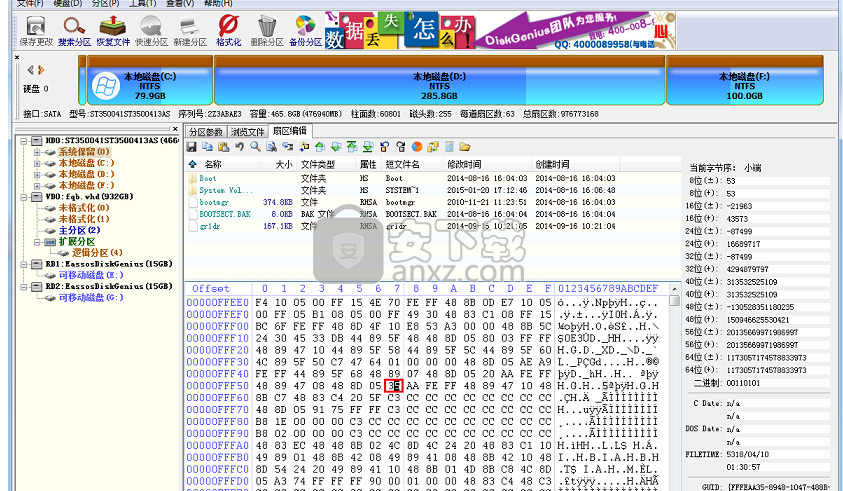Collapse the RD2:EassosDiskGenius(15GB) node

click(24, 287)
